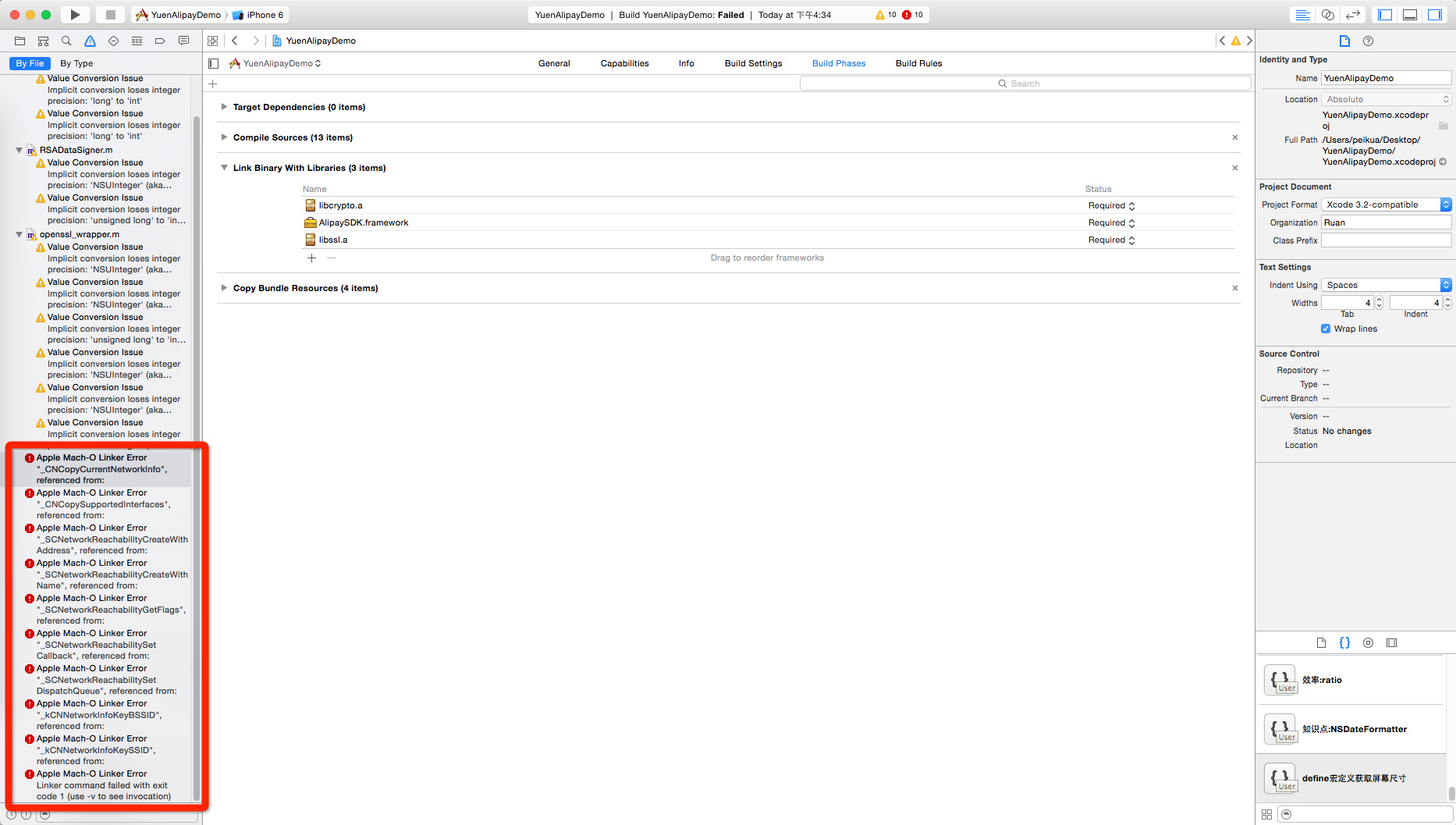Remove Copy Bundle Resources phase
The width and height of the screenshot is (1456, 825).
1235,288
